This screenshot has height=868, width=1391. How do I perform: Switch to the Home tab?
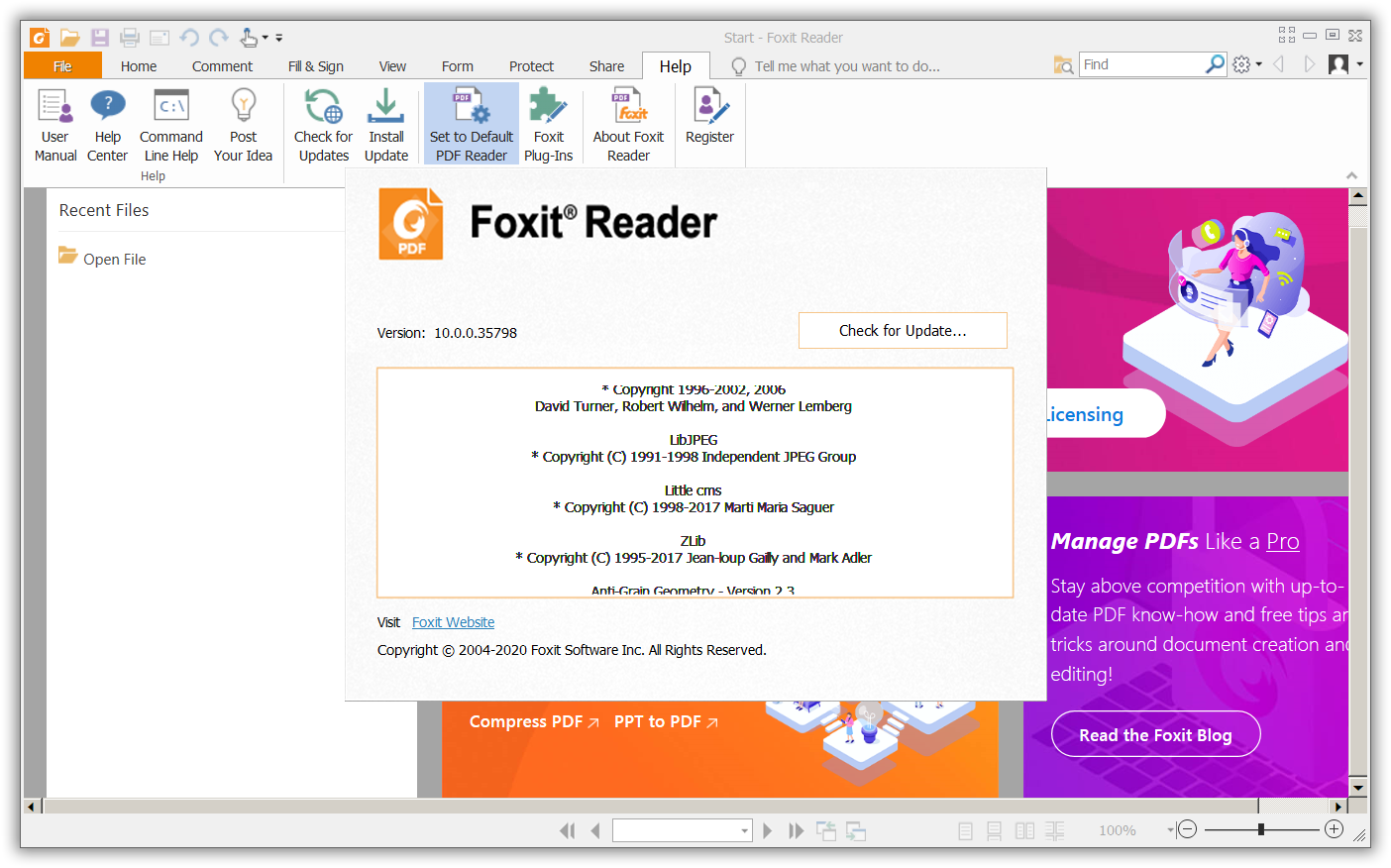(x=139, y=66)
